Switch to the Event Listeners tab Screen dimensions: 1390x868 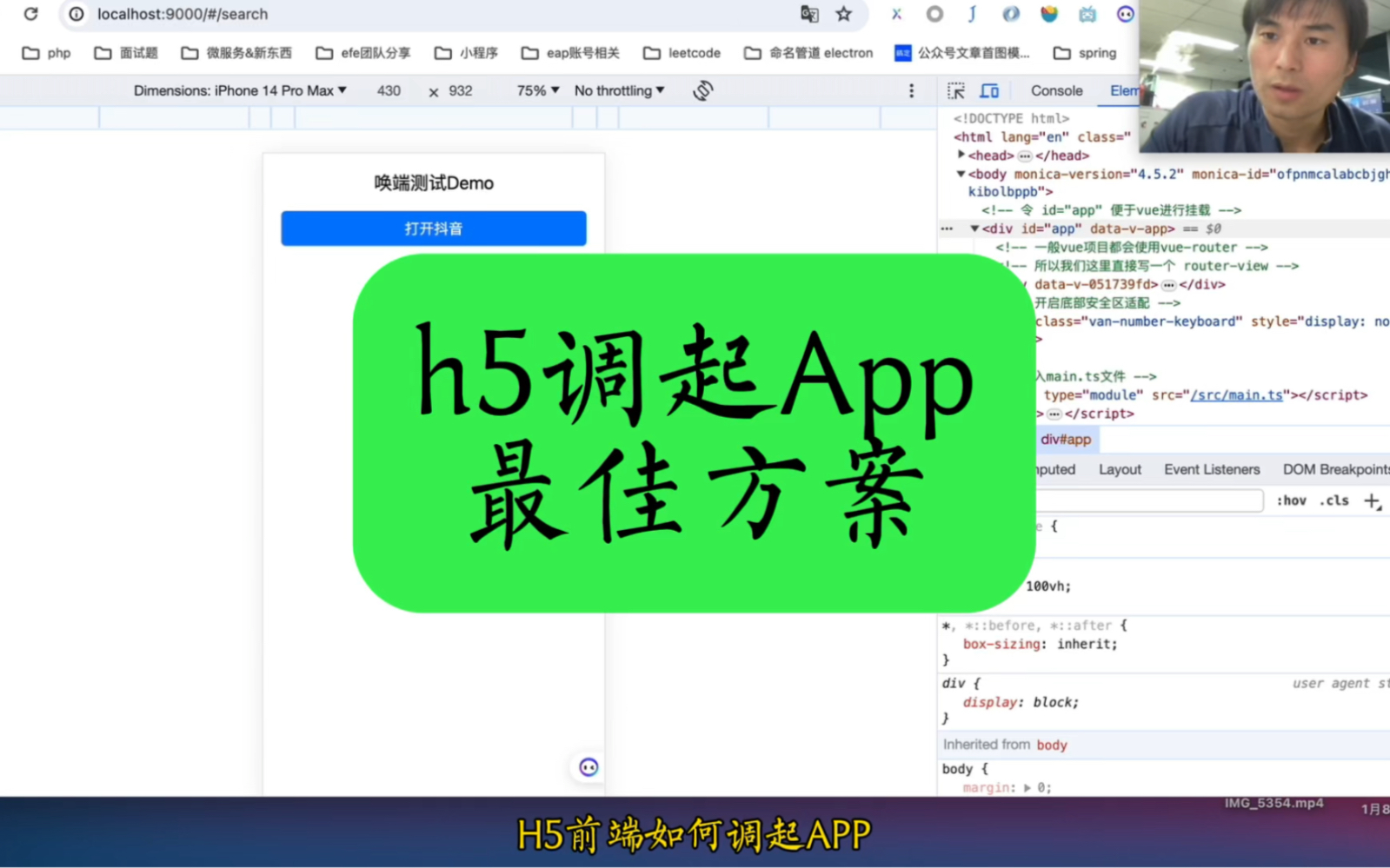[x=1212, y=469]
